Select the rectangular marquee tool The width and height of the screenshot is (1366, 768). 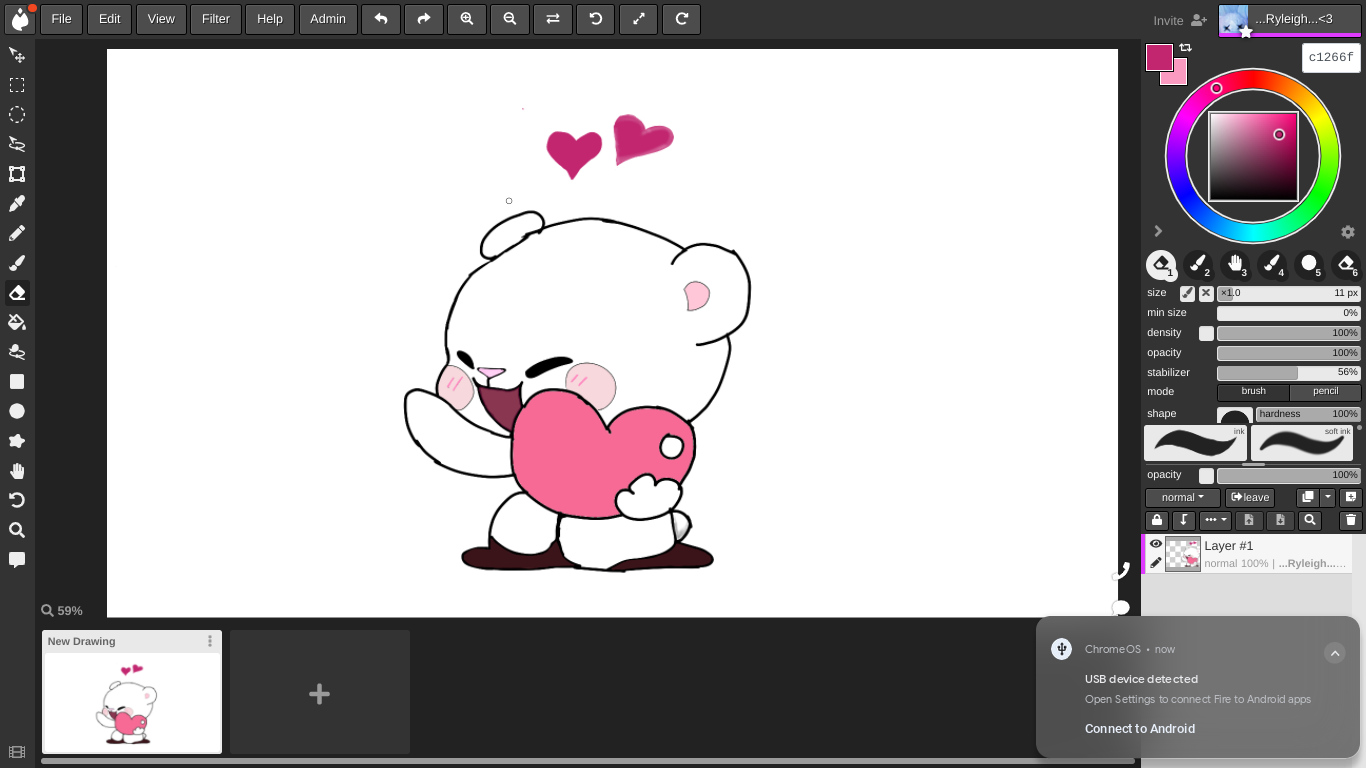pos(17,85)
